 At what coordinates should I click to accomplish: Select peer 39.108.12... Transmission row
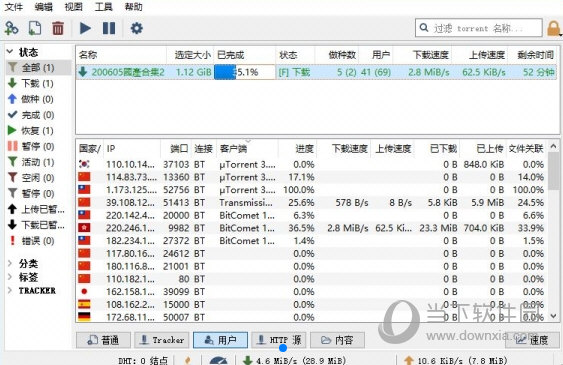[312, 202]
